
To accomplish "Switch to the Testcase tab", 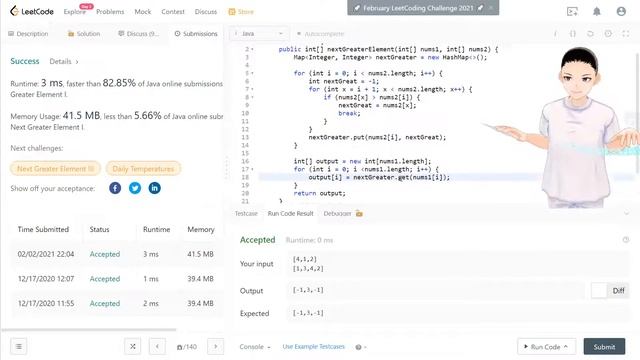I will [246, 213].
